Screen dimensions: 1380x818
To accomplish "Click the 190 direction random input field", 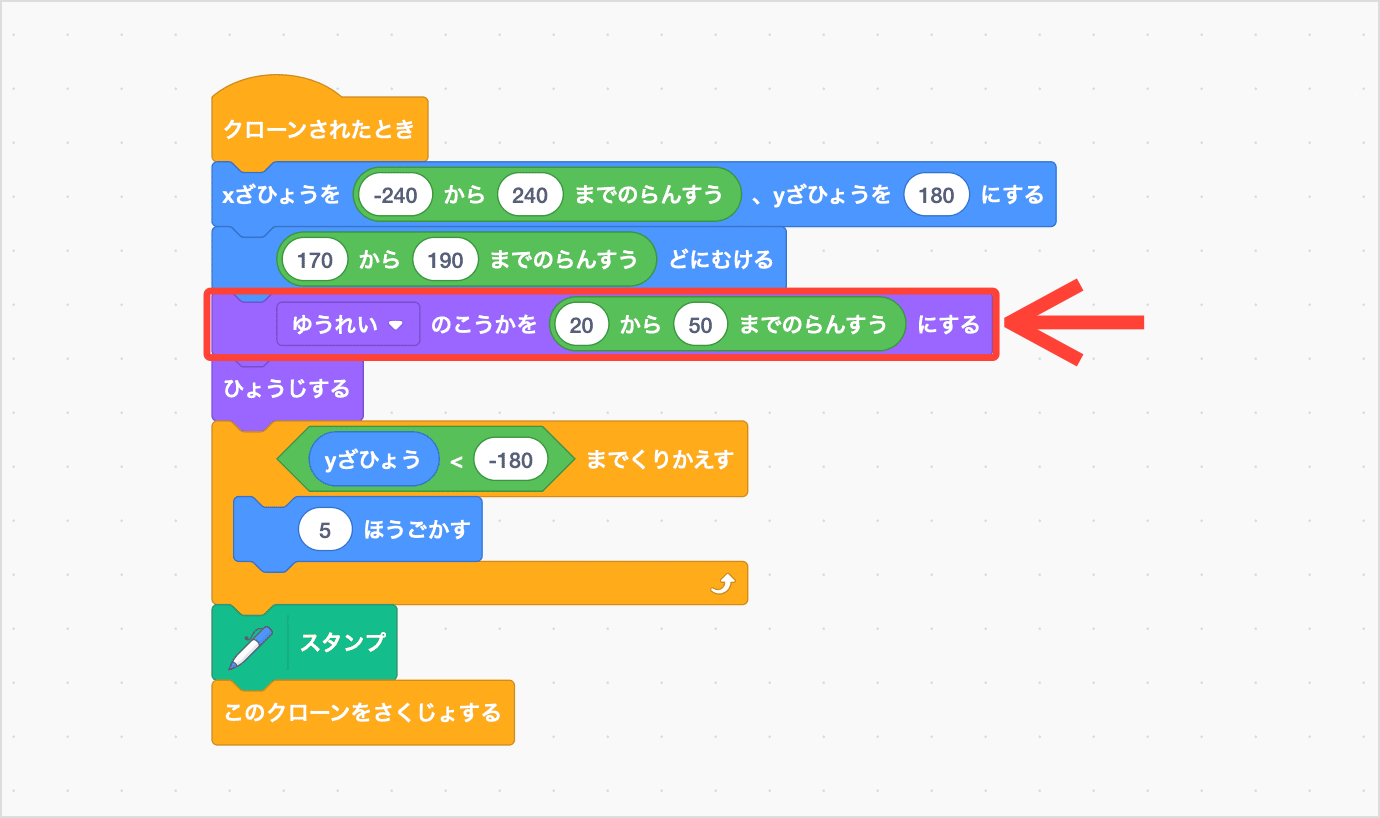I will (x=445, y=260).
